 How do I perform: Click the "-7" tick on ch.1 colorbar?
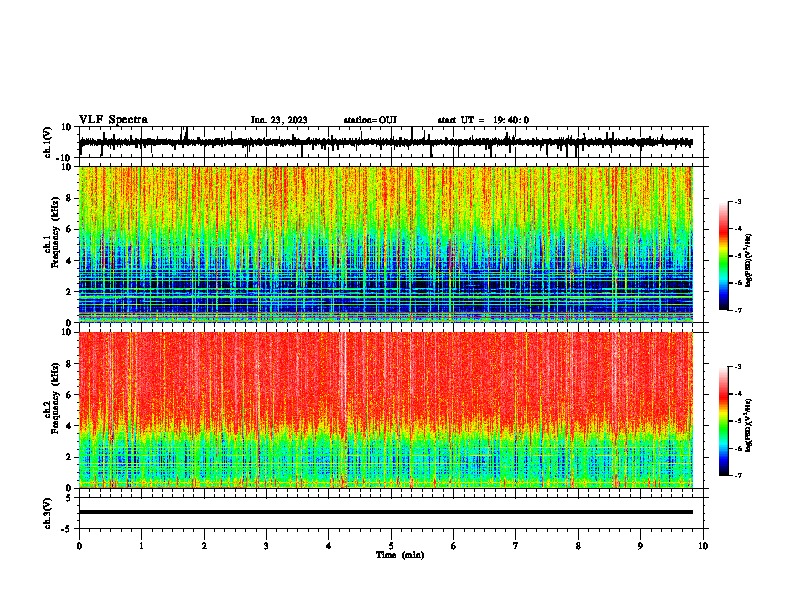738,310
